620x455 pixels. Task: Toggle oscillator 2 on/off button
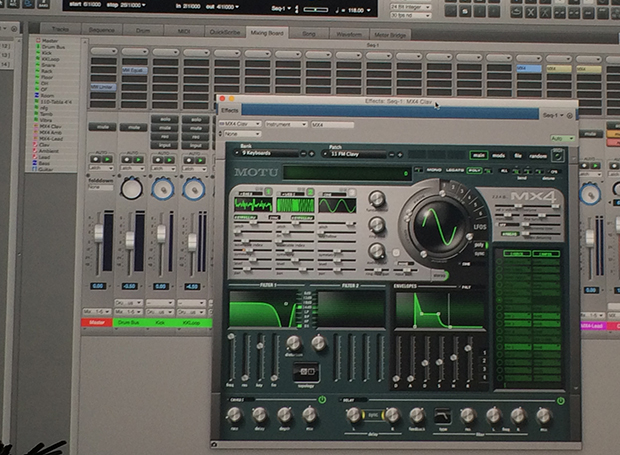(310, 192)
